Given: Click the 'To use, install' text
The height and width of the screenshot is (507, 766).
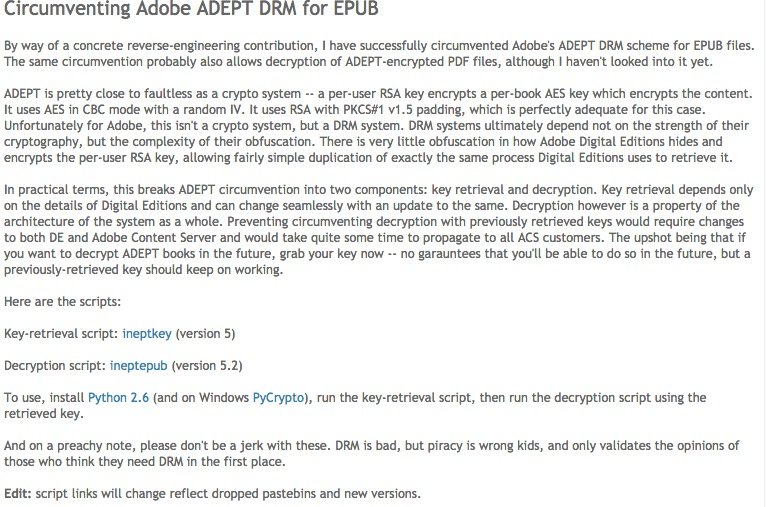Looking at the screenshot, I should click(x=44, y=398).
